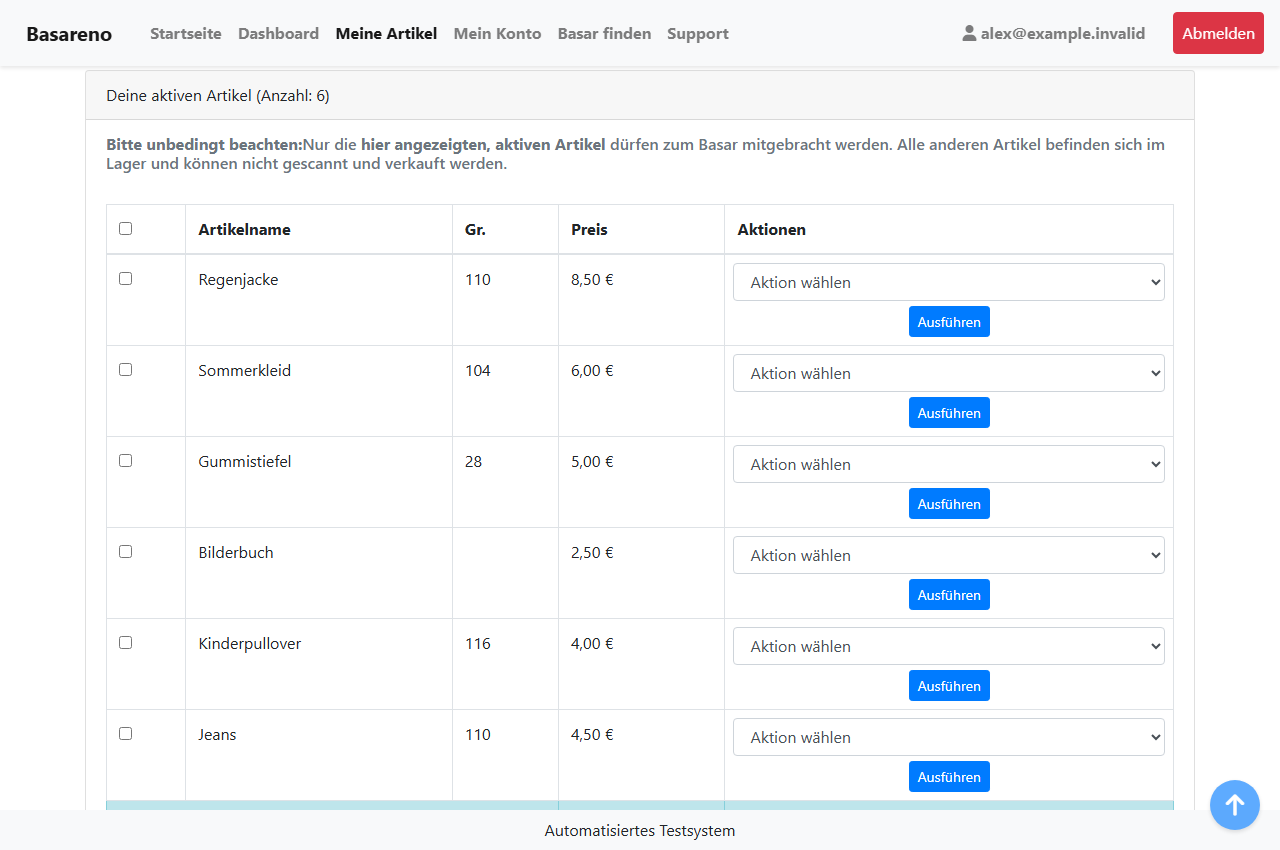
Task: Click the Meine Artikel navigation item
Action: 386,33
